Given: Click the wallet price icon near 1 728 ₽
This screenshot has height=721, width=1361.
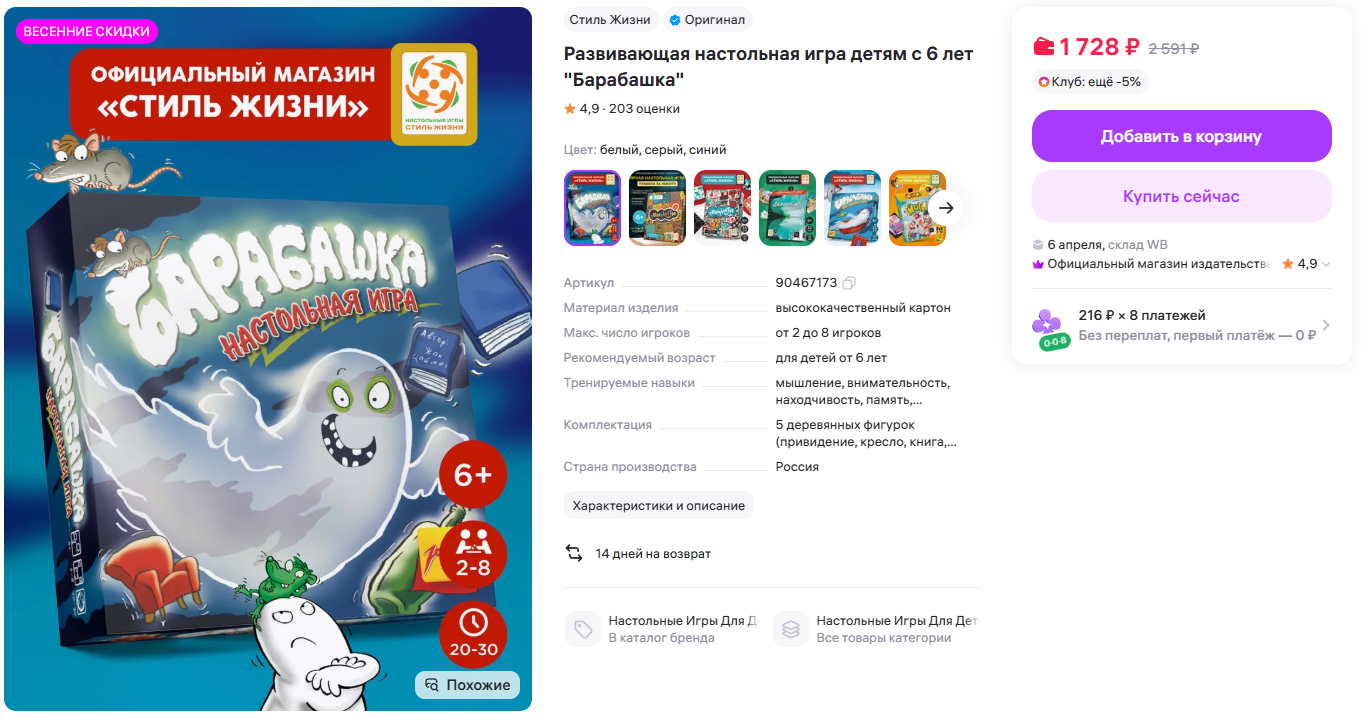Looking at the screenshot, I should [x=1043, y=47].
